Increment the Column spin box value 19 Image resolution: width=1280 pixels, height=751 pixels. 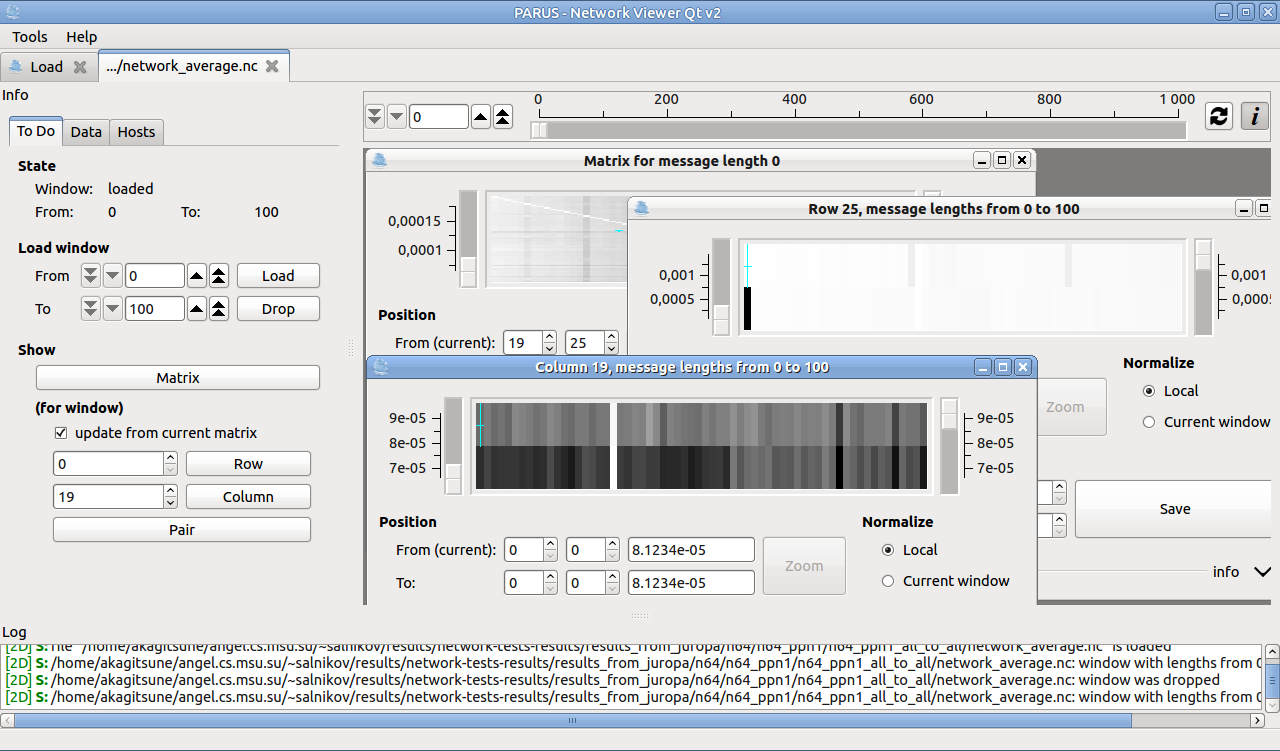tap(170, 491)
